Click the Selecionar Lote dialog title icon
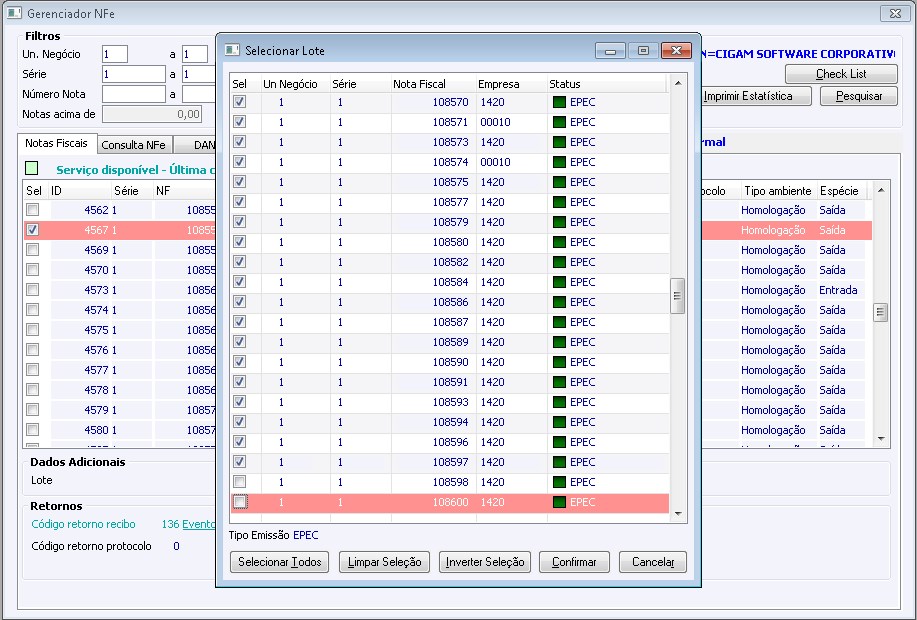Screen dimensions: 917x620 pyautogui.click(x=232, y=50)
